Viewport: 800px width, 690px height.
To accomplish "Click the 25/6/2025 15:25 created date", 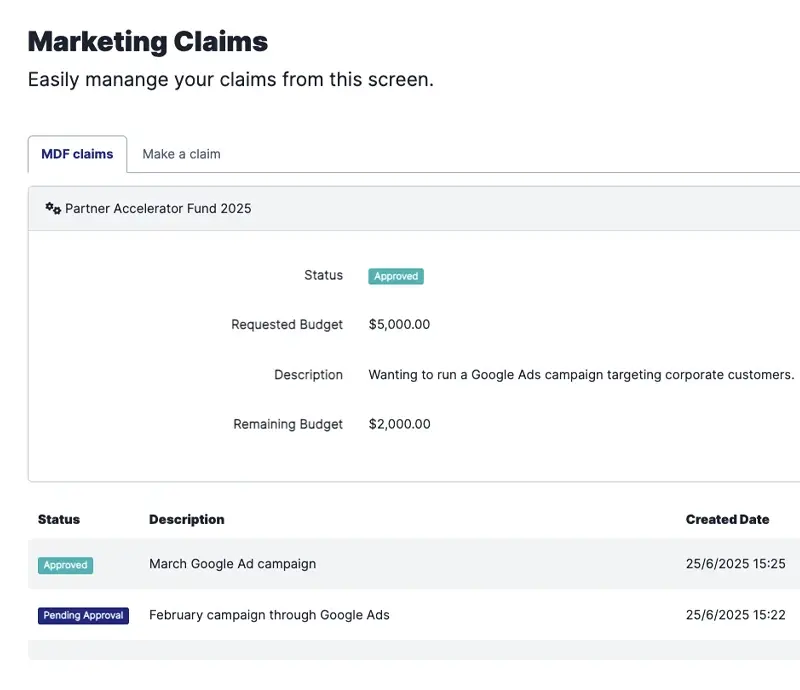I will click(x=735, y=564).
